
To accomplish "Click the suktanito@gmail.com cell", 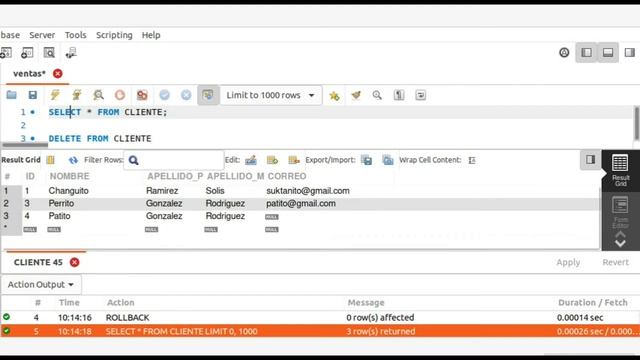I will pyautogui.click(x=308, y=191).
